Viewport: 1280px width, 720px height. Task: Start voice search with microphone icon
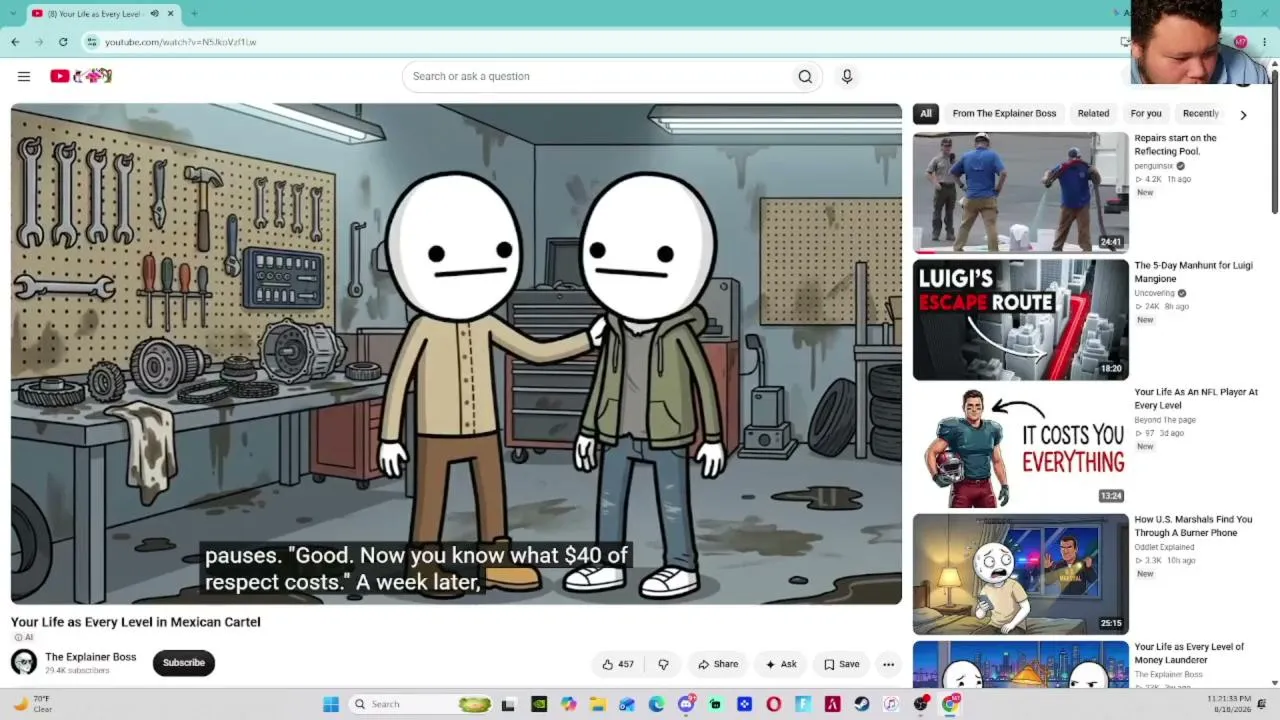[x=847, y=76]
